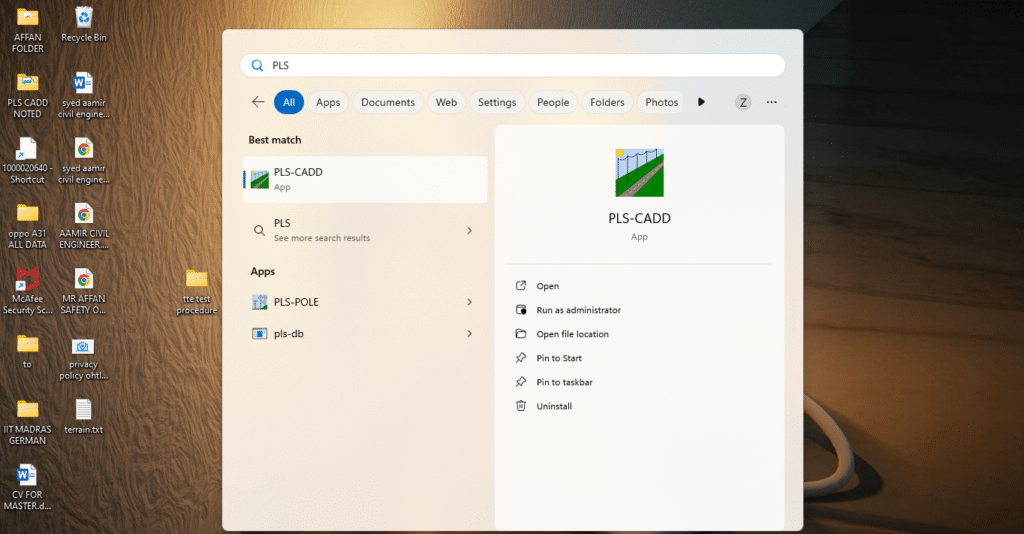Expand the pls-db result chevron
1024x534 pixels.
click(x=470, y=334)
